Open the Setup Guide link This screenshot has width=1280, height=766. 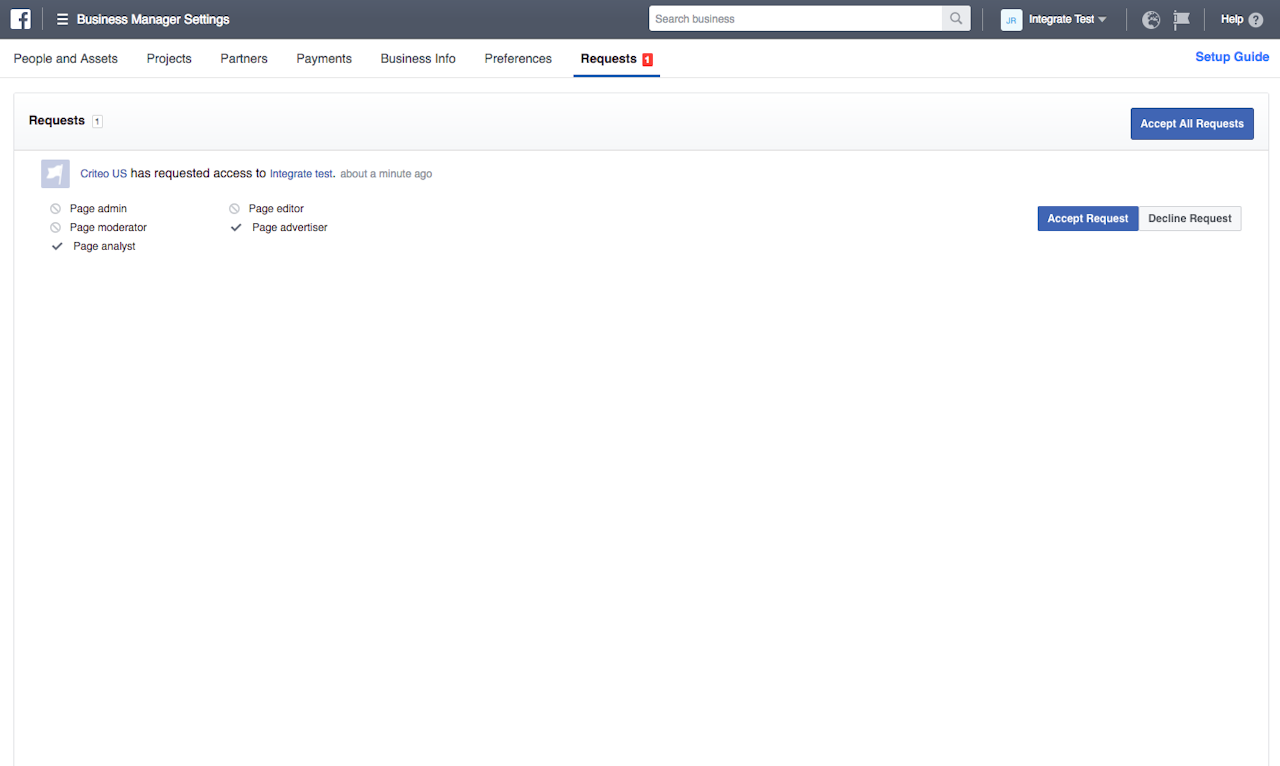(x=1232, y=57)
